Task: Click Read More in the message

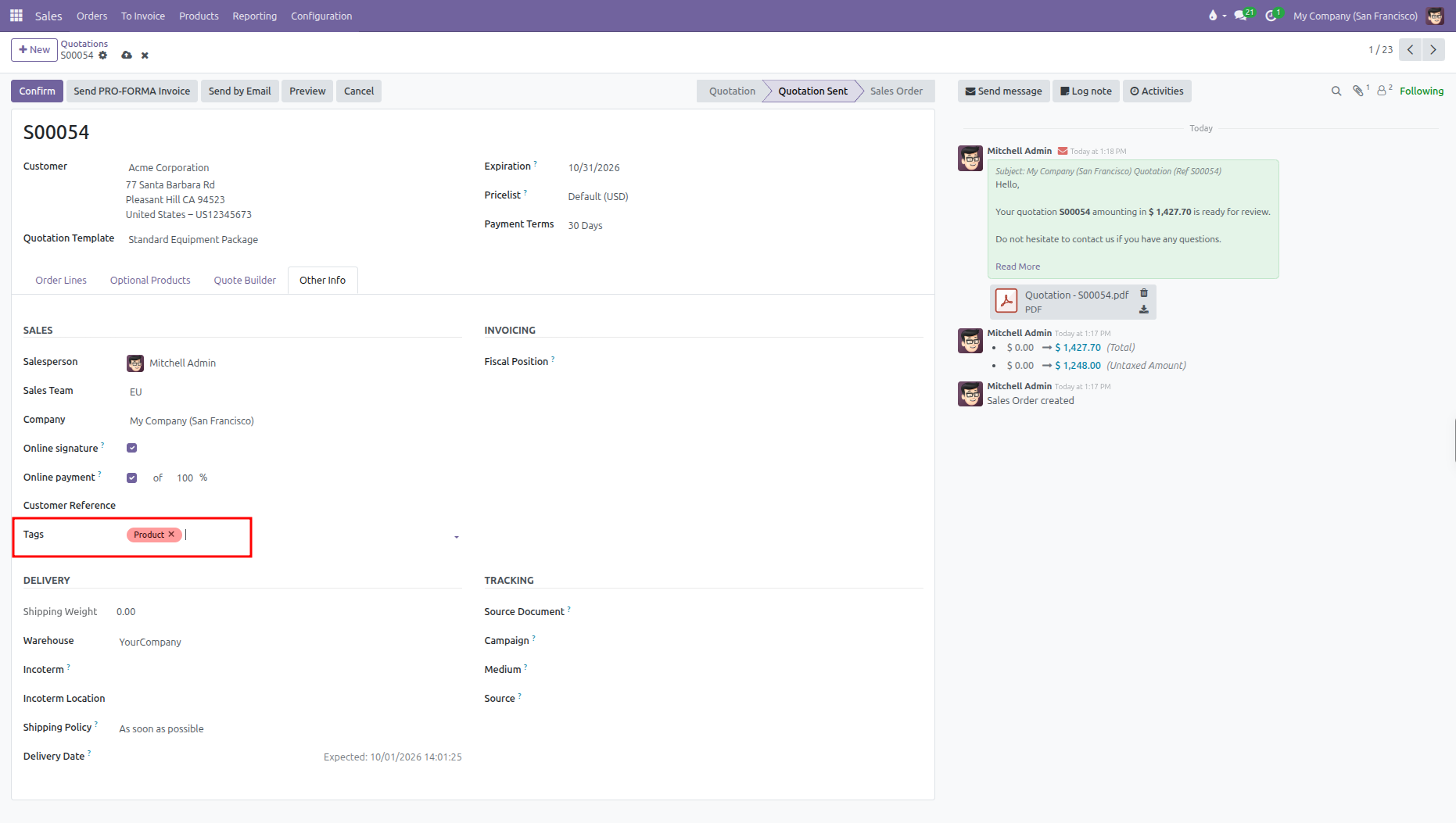Action: [1017, 267]
